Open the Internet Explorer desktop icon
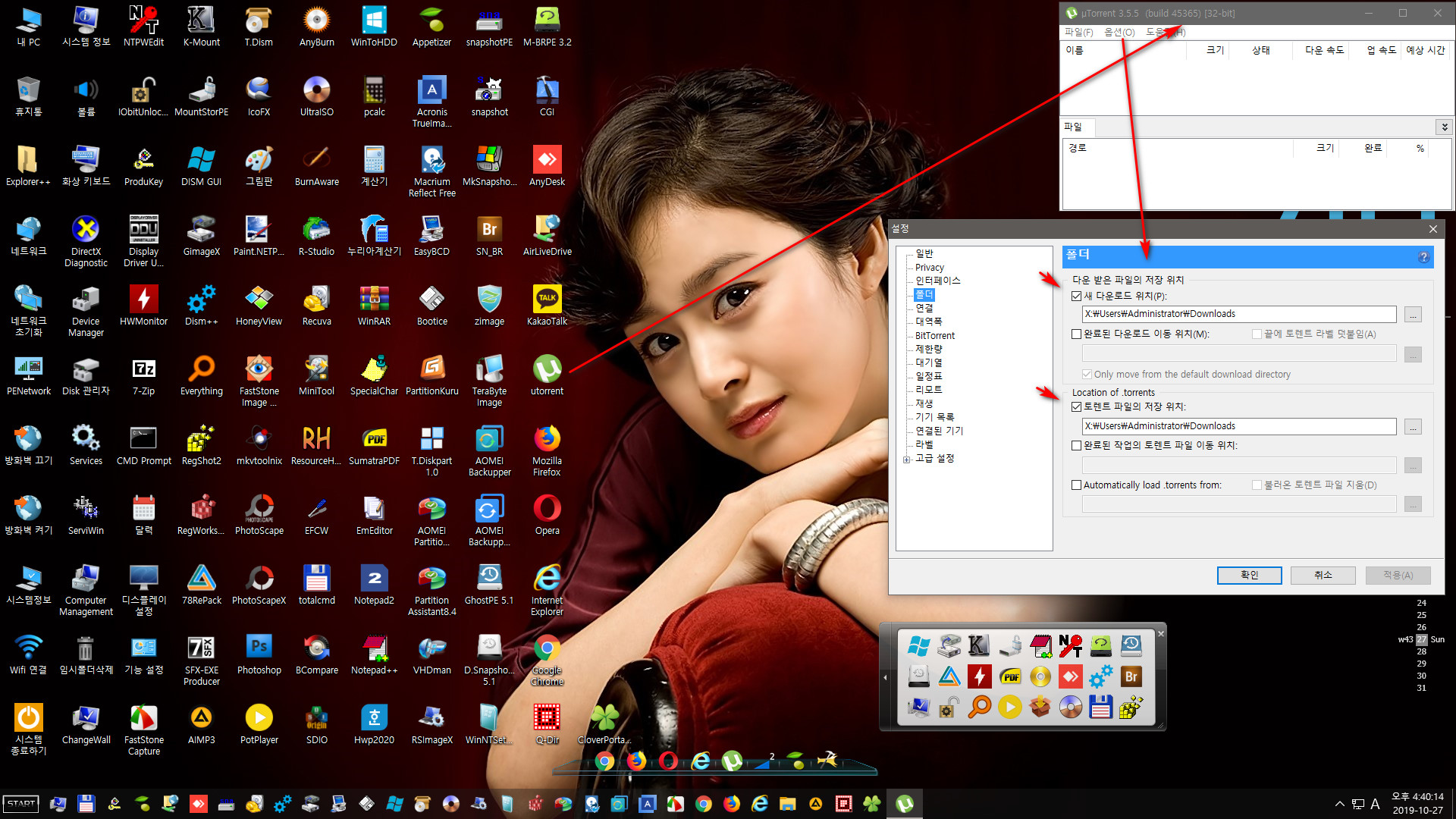This screenshot has width=1456, height=819. 547,590
